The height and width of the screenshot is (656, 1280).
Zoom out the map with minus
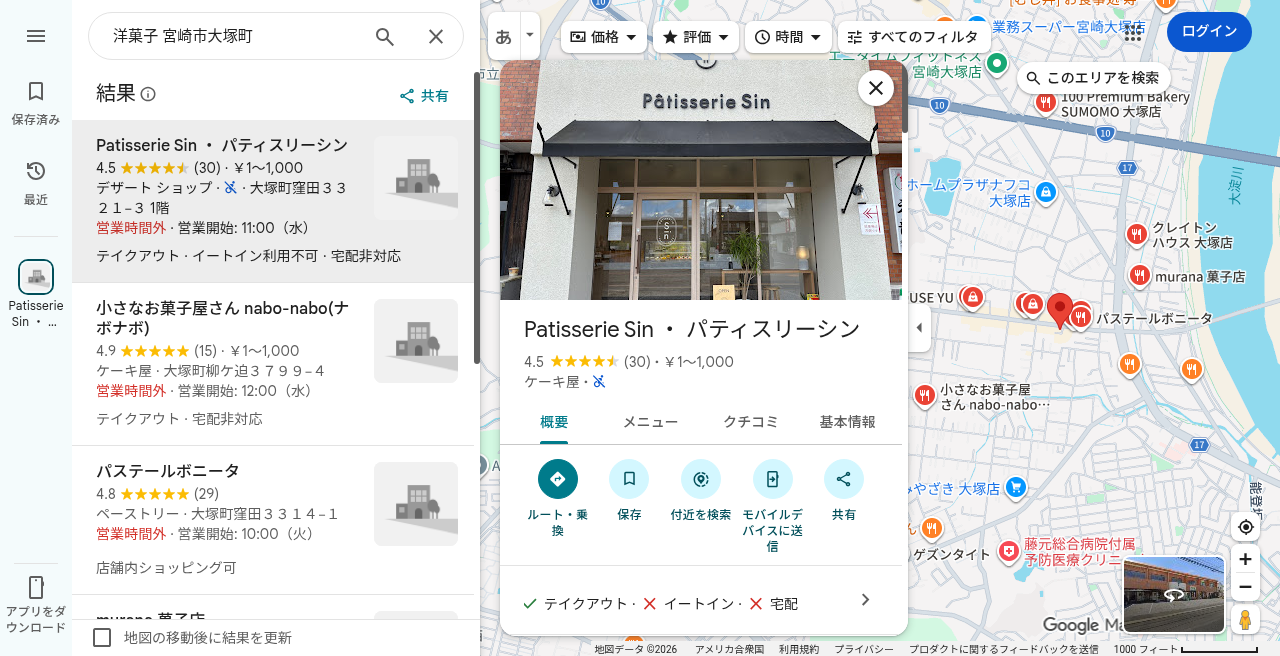pyautogui.click(x=1245, y=587)
